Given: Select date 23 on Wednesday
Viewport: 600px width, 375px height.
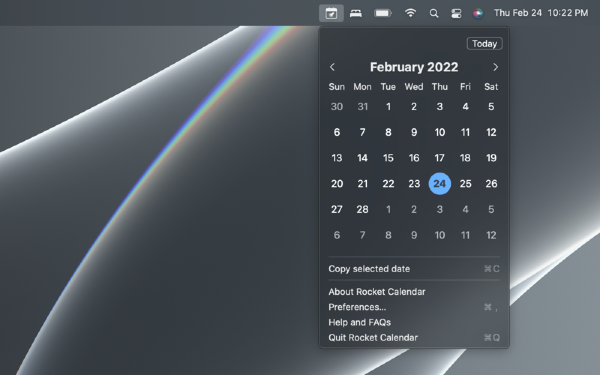Looking at the screenshot, I should coord(414,184).
